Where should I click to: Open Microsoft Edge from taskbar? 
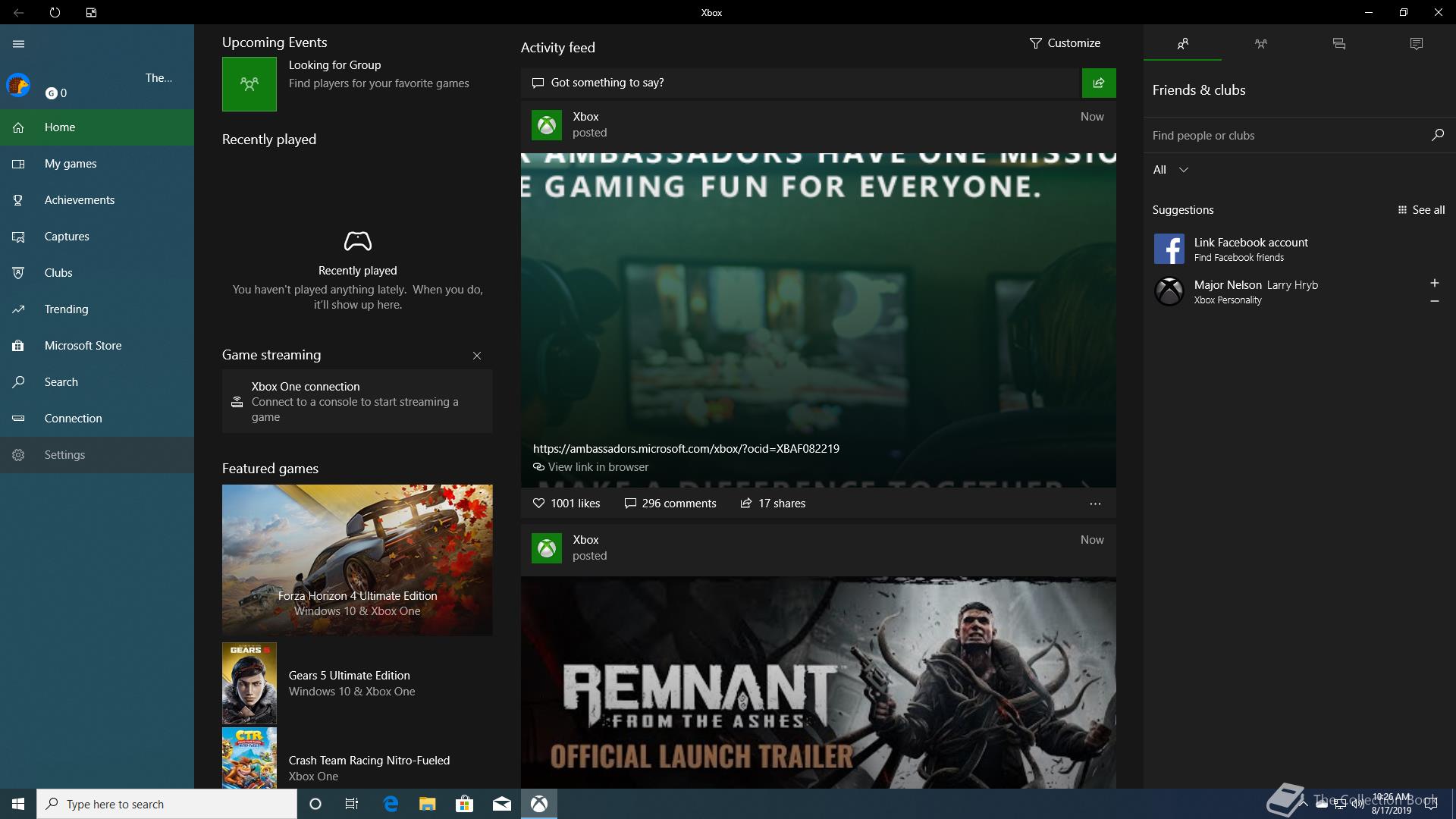tap(391, 804)
